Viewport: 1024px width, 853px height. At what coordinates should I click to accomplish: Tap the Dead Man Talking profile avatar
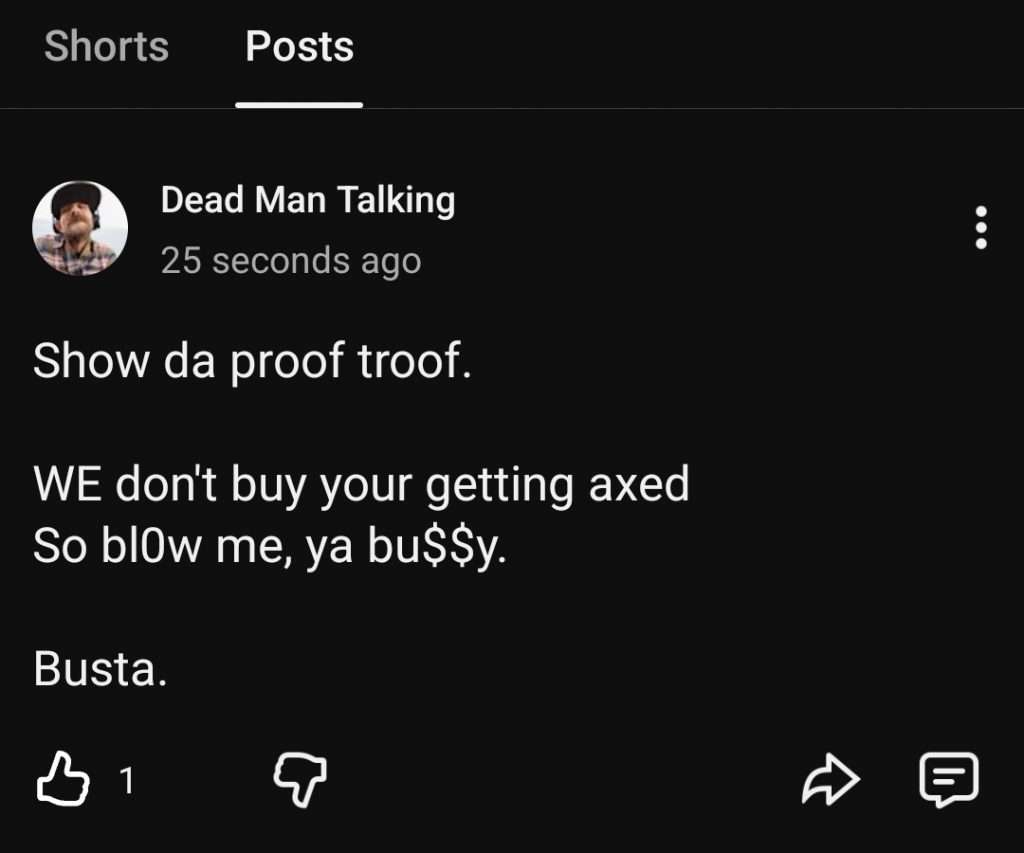pos(80,228)
